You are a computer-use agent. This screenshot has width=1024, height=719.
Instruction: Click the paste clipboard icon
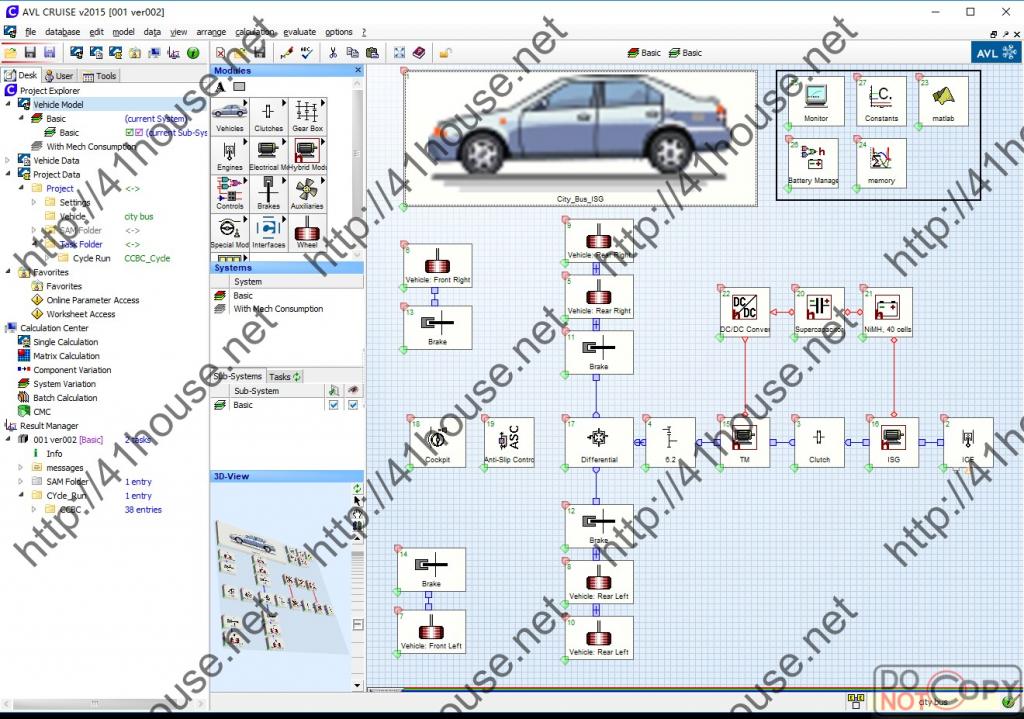372,53
